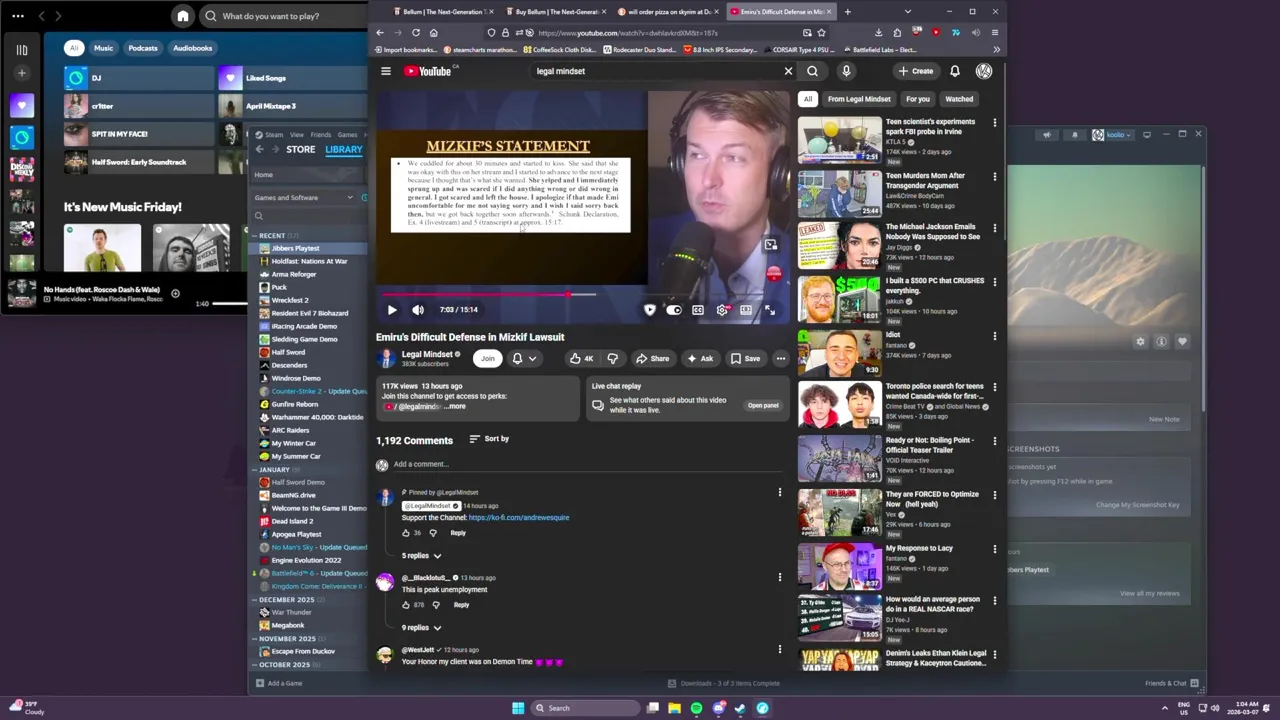The image size is (1280, 720).
Task: Join the Legal Mindset channel
Action: (x=487, y=358)
